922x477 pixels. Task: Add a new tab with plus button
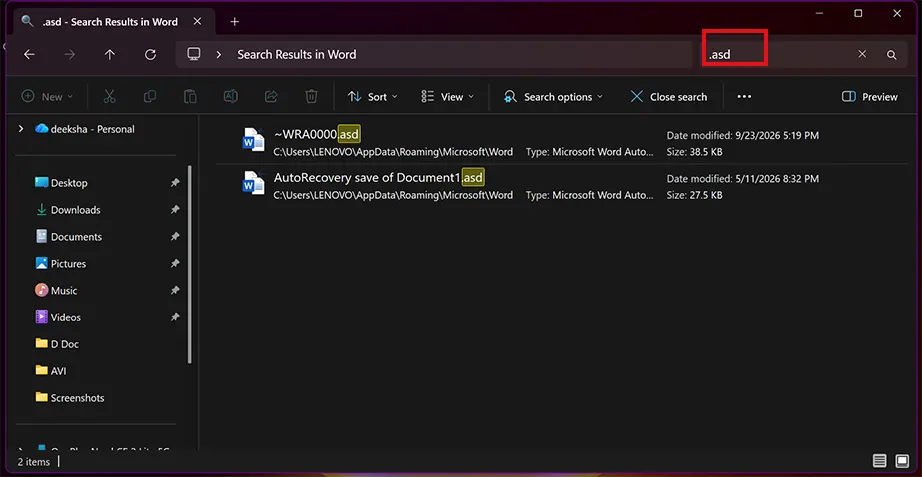click(235, 22)
